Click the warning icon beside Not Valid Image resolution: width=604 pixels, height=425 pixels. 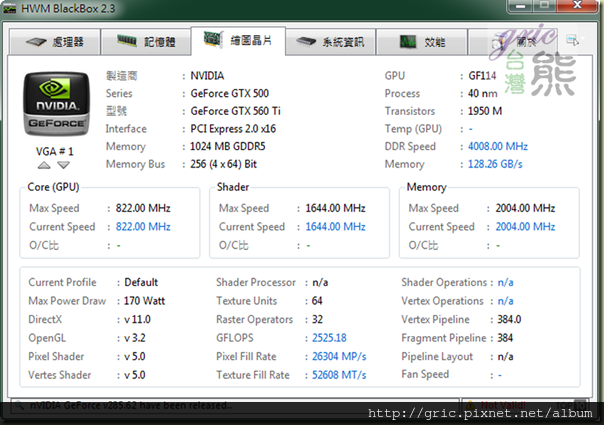point(470,405)
